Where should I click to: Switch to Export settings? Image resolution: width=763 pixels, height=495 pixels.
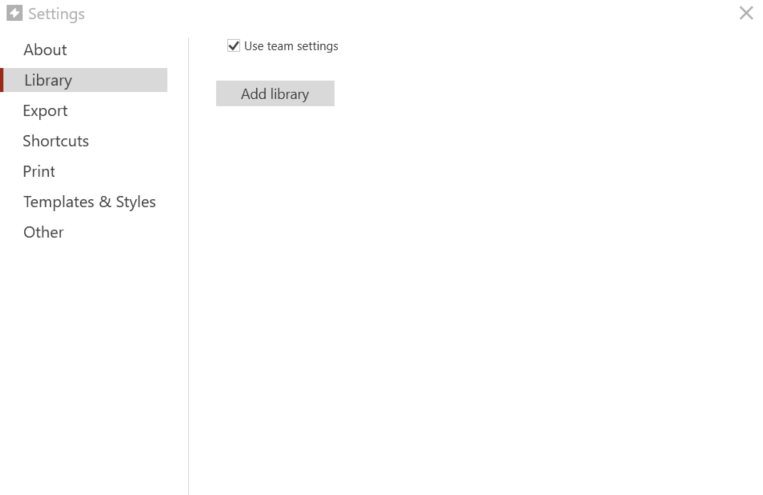(x=45, y=111)
